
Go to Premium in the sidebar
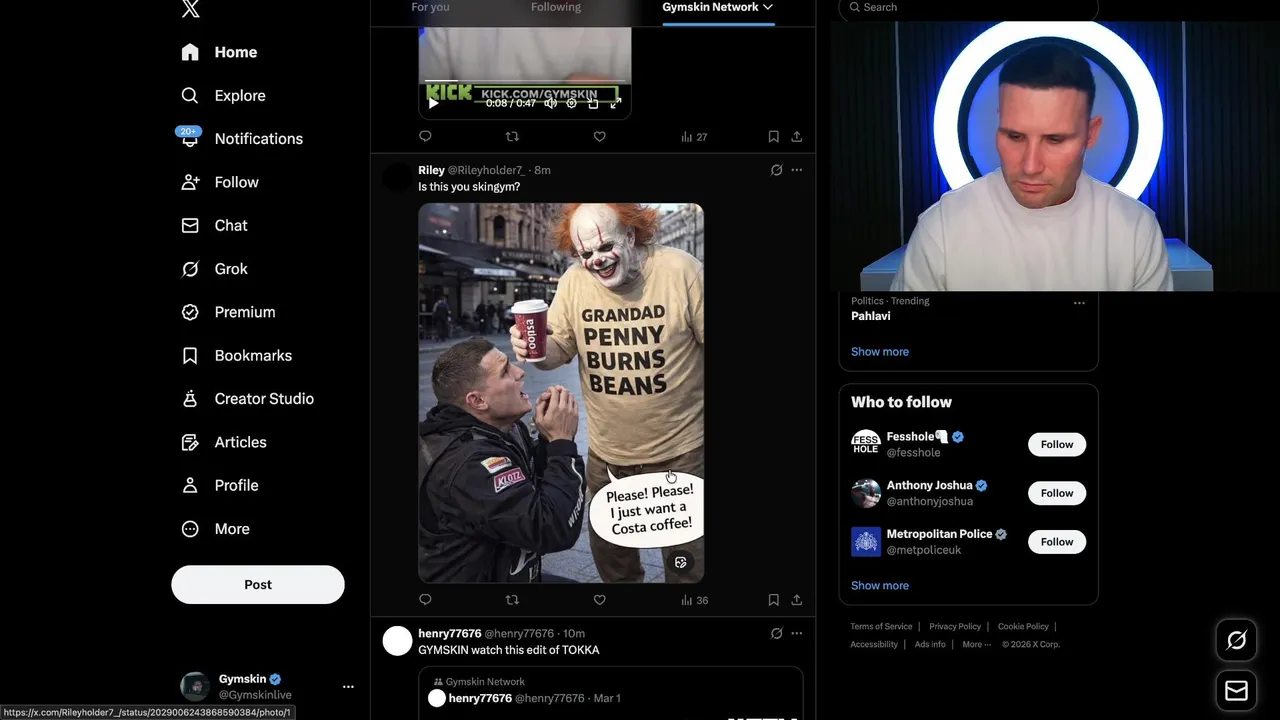tap(228, 312)
